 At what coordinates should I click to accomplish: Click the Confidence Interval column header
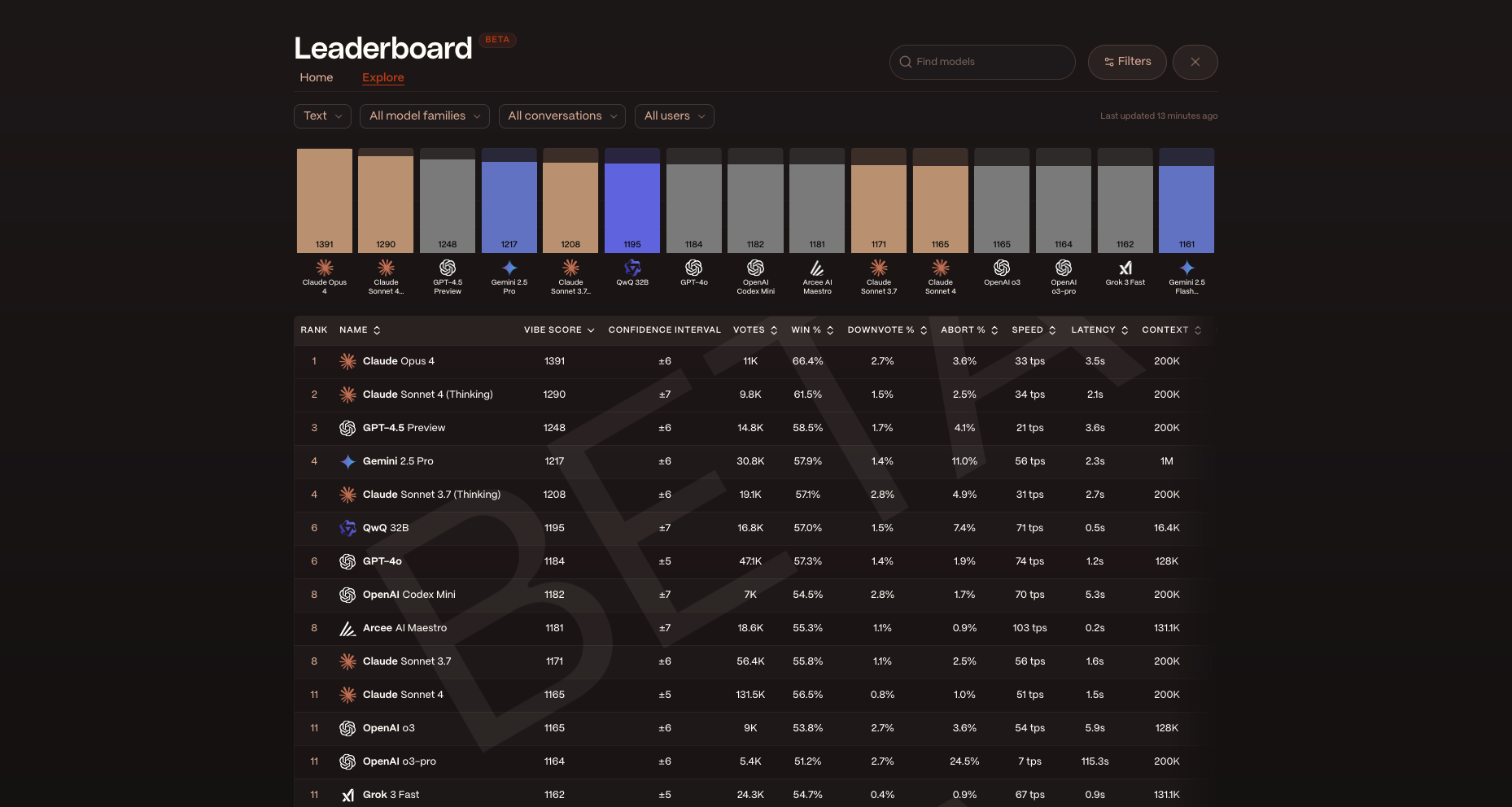click(664, 330)
